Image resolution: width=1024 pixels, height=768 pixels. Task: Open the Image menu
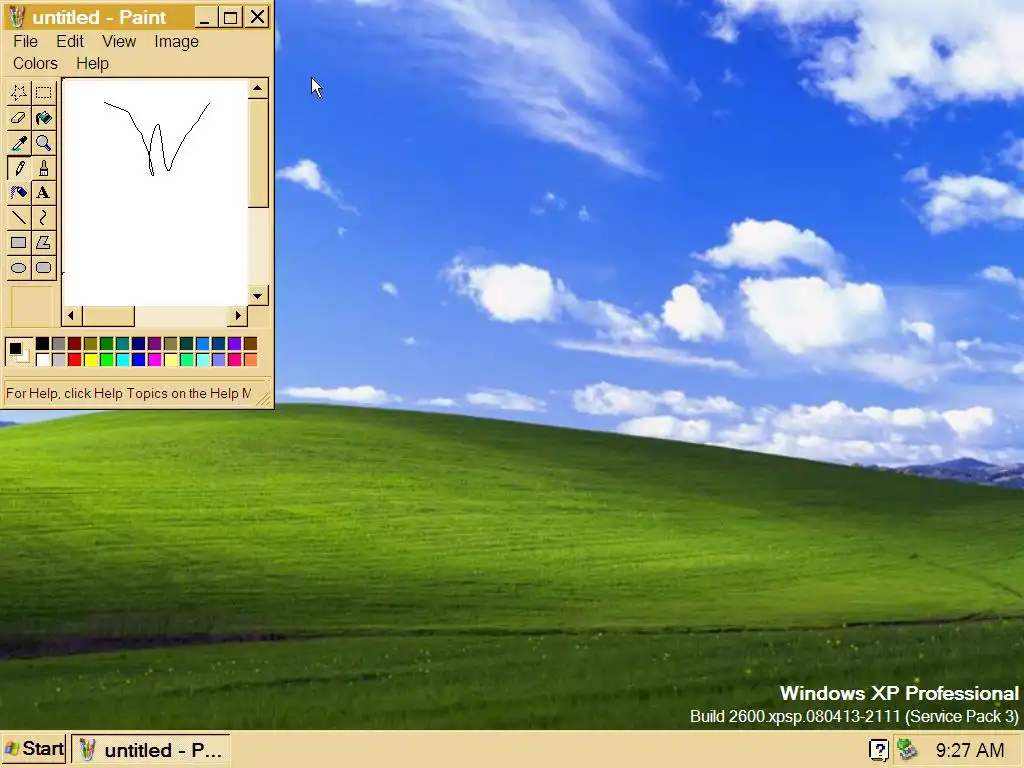pos(176,41)
